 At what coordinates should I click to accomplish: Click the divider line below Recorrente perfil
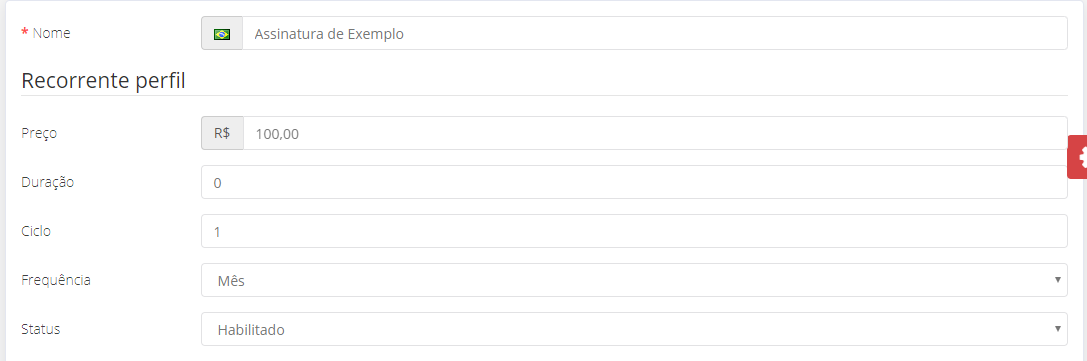[544, 96]
